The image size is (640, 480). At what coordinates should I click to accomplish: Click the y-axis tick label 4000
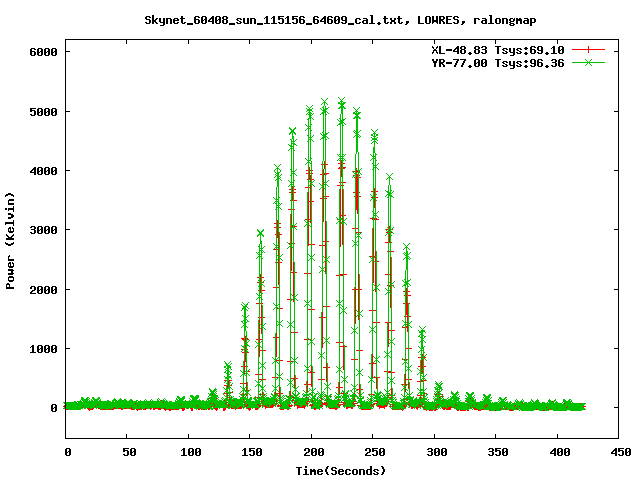coord(43,171)
